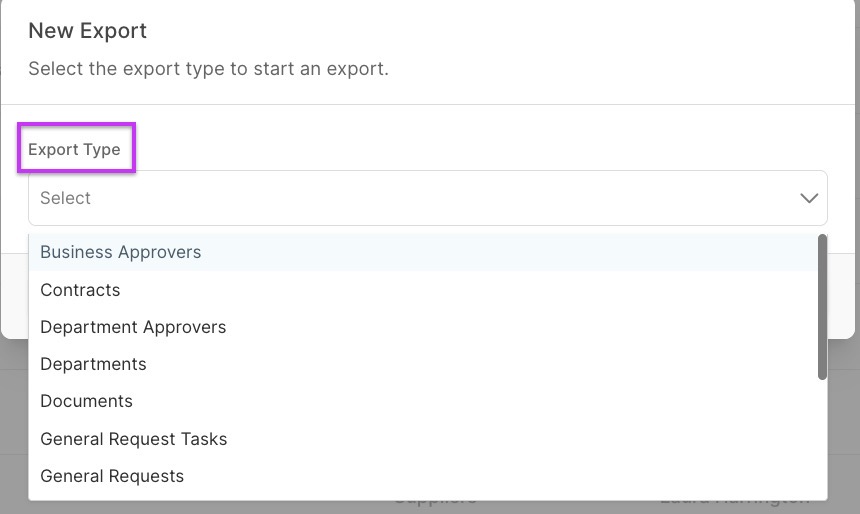Click the export type instruction subtitle text
Image resolution: width=860 pixels, height=514 pixels.
[x=208, y=69]
